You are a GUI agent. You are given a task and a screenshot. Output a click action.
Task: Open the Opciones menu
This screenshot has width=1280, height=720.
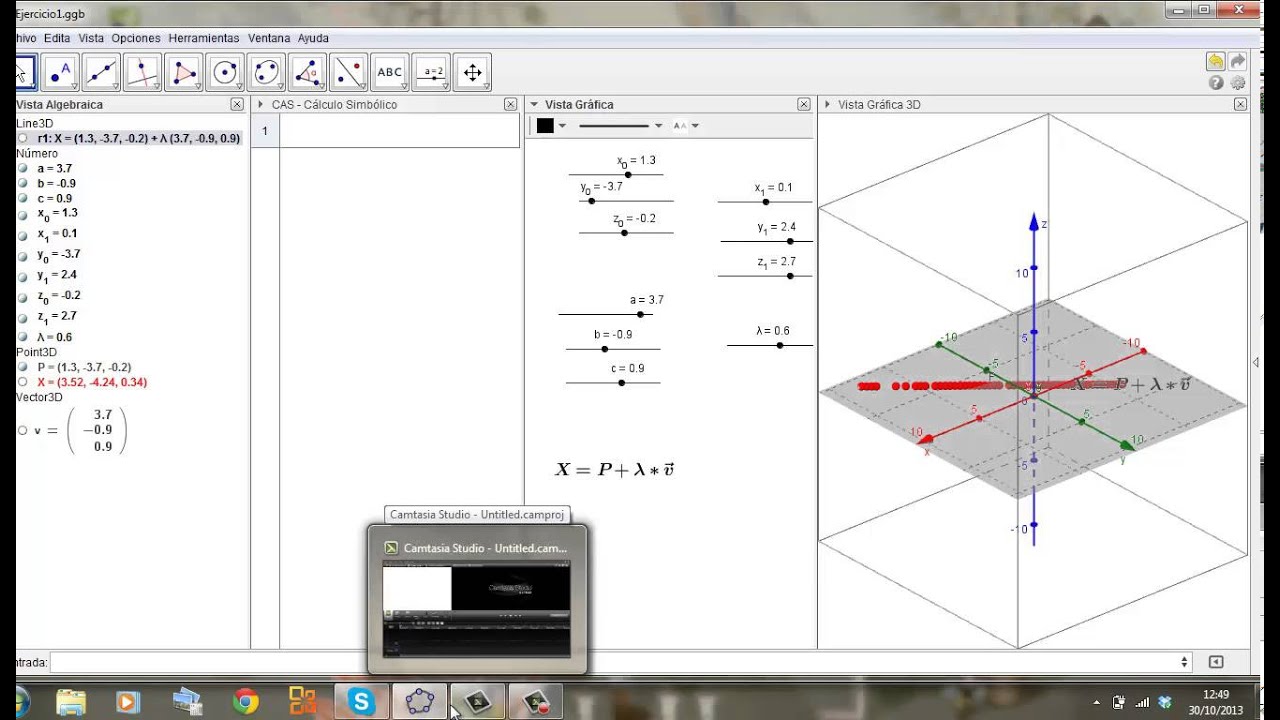coord(136,38)
